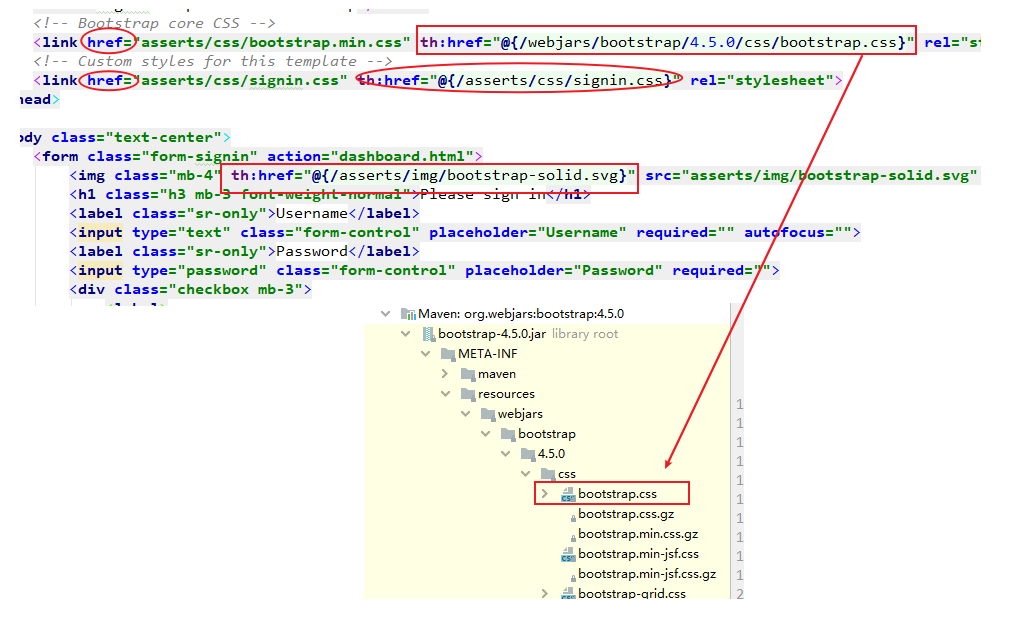Select the bootstrap.css file in tree
This screenshot has height=627, width=1010.
617,494
